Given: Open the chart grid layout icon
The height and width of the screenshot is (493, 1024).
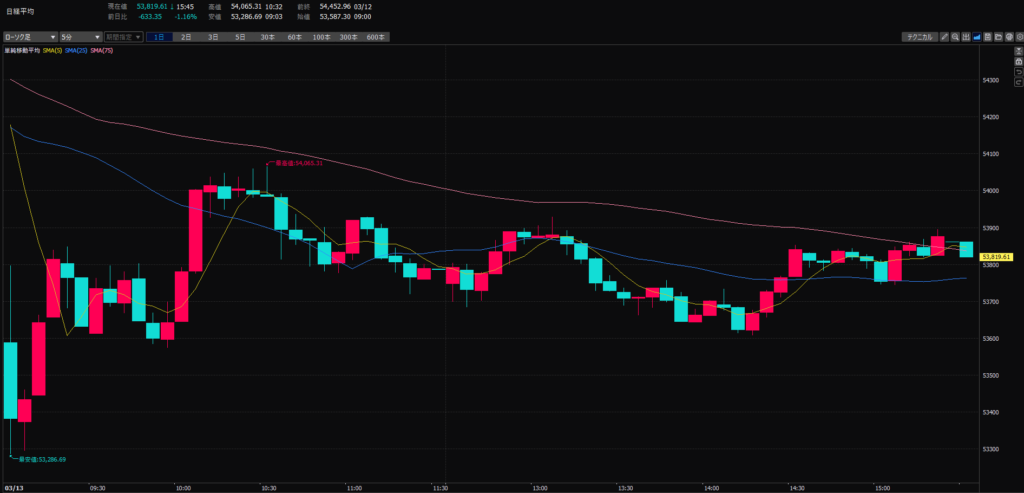Looking at the screenshot, I should point(966,37).
